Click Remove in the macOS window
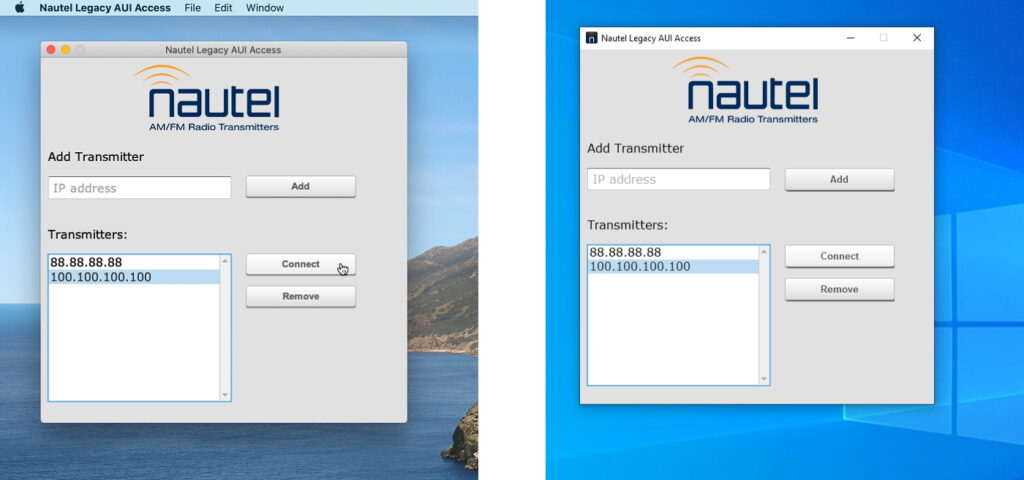The width and height of the screenshot is (1024, 480). point(300,296)
